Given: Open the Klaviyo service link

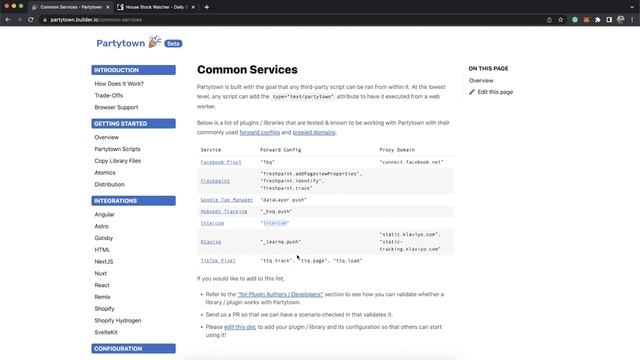Looking at the screenshot, I should (x=211, y=242).
